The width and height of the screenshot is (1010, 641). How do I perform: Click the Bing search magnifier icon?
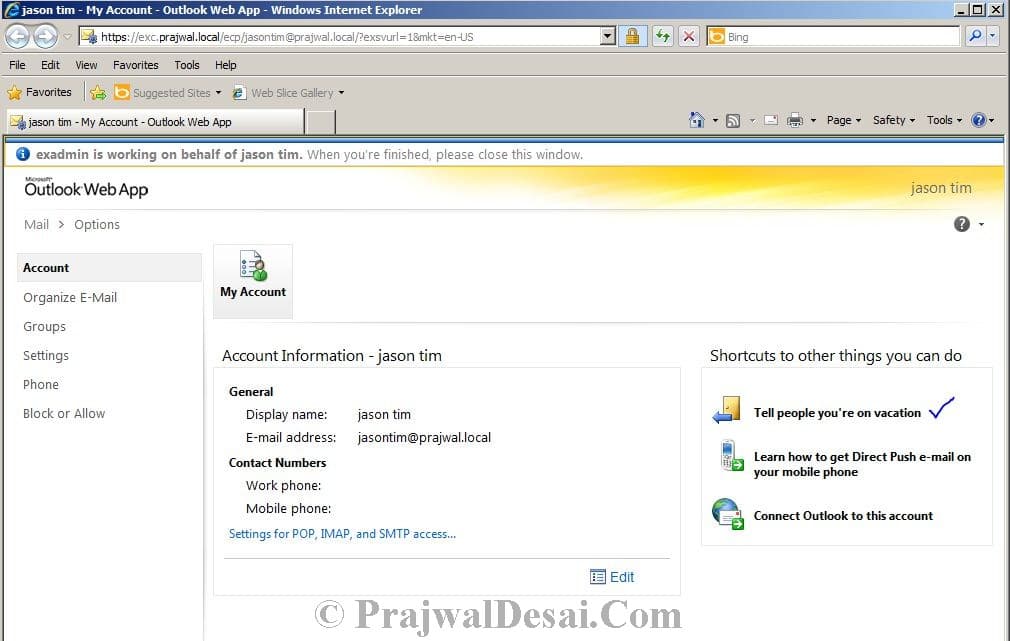975,36
